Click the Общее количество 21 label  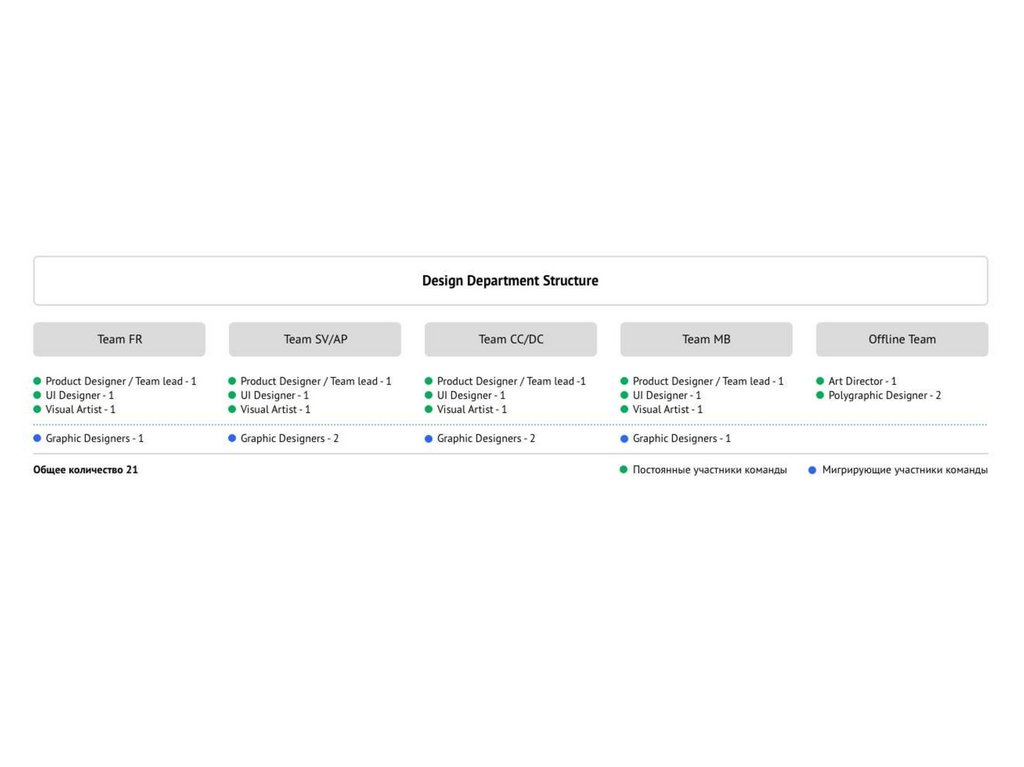point(85,470)
